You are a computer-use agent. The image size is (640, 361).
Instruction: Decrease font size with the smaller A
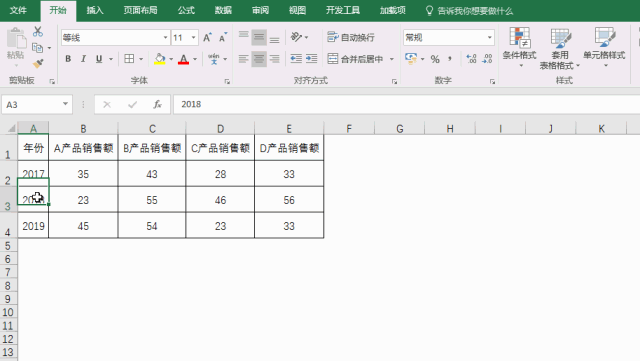(x=223, y=38)
